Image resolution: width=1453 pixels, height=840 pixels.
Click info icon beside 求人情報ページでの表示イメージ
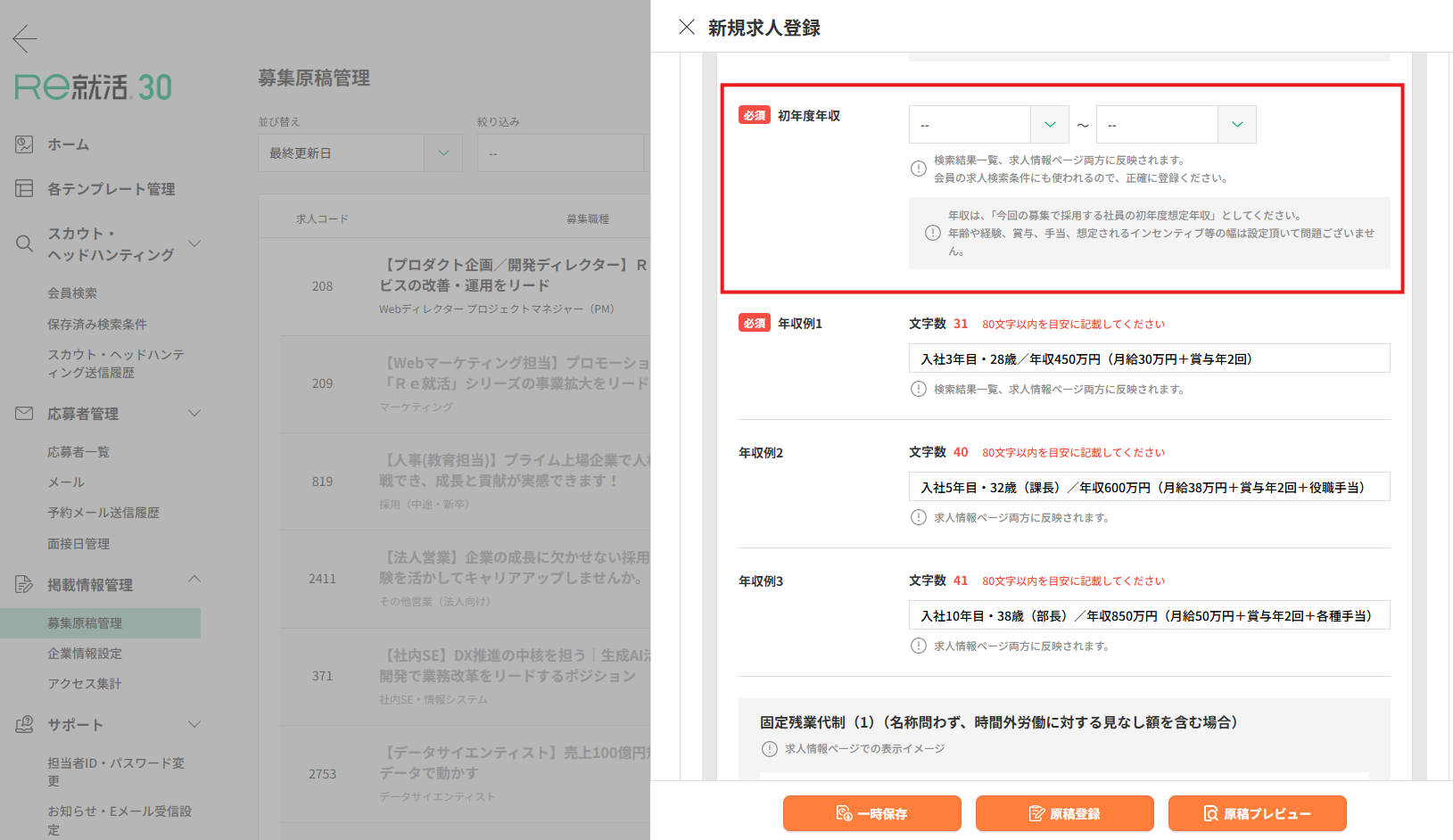[769, 749]
